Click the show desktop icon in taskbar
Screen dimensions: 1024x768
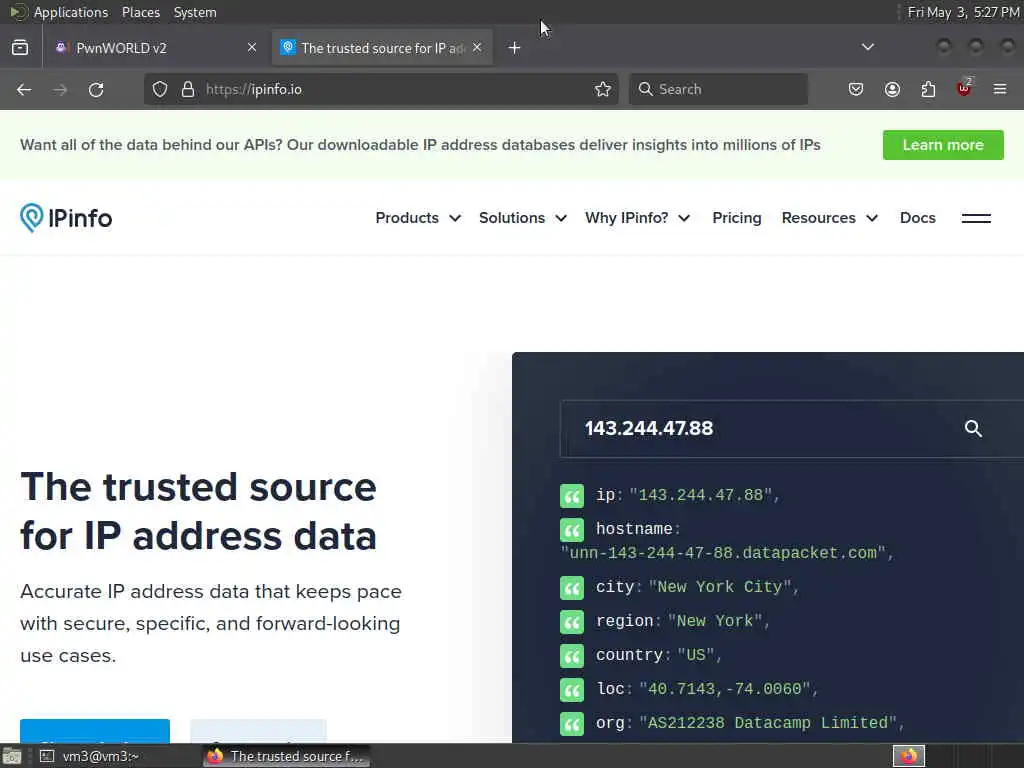click(x=12, y=756)
